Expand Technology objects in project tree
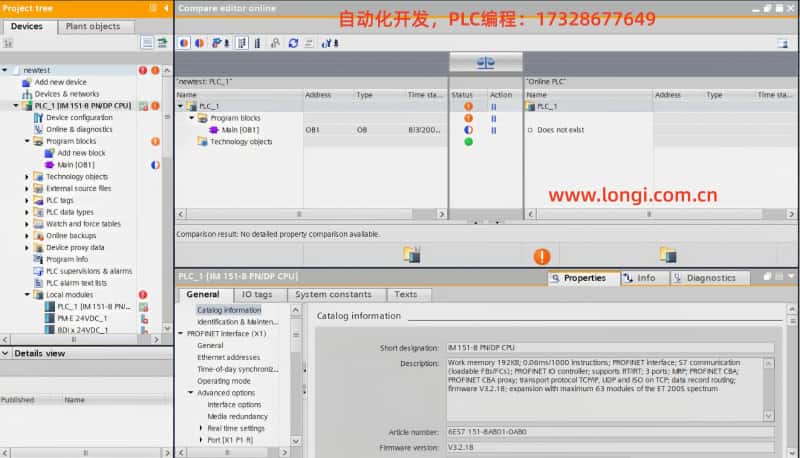The height and width of the screenshot is (458, 800). 27,177
